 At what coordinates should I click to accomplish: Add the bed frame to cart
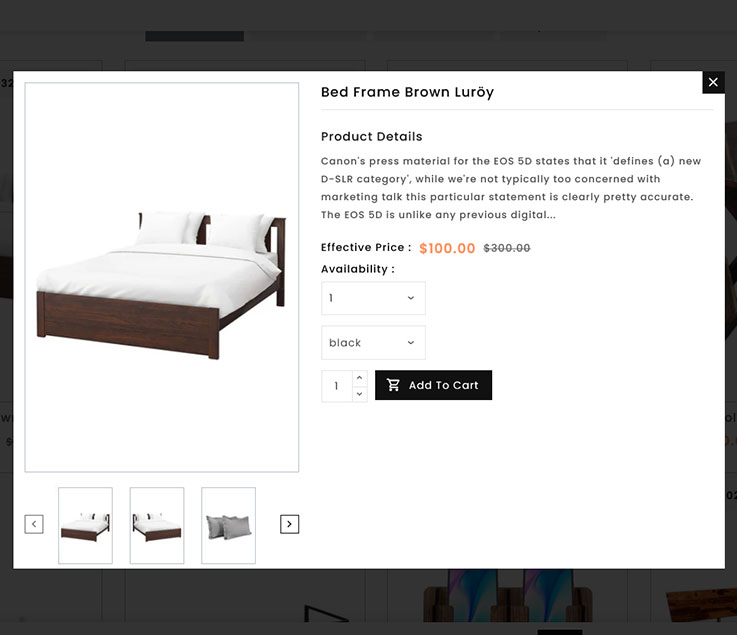coord(433,386)
